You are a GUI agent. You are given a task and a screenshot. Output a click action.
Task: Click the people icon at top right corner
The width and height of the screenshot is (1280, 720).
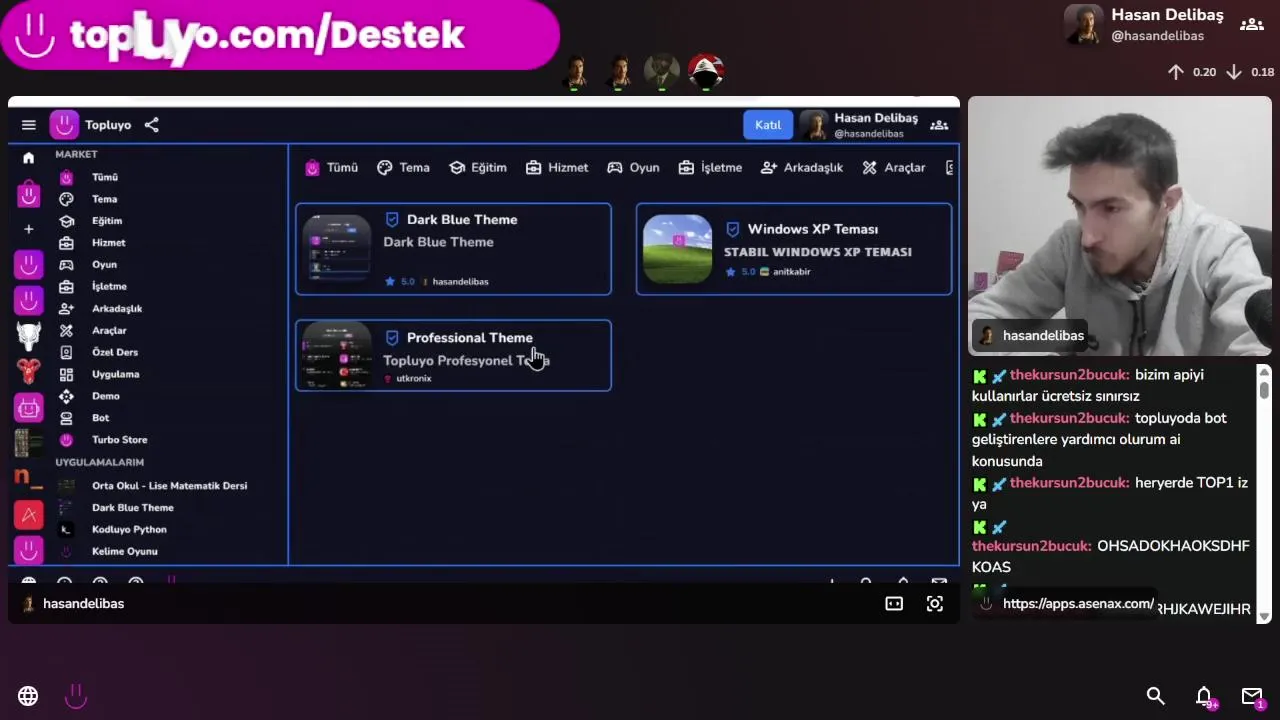1251,25
